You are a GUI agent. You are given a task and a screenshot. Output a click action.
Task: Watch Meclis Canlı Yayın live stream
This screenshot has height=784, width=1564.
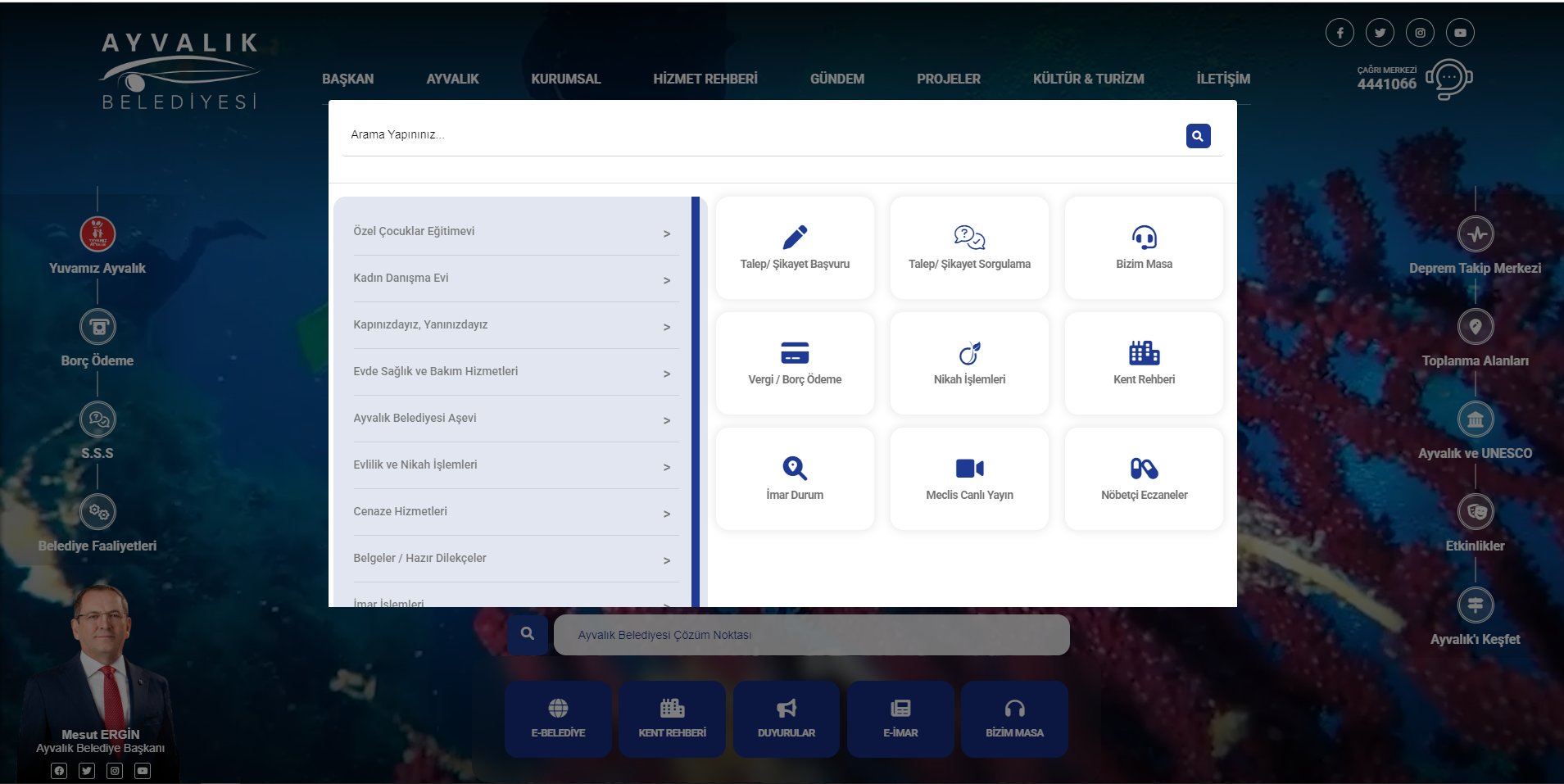pyautogui.click(x=968, y=478)
